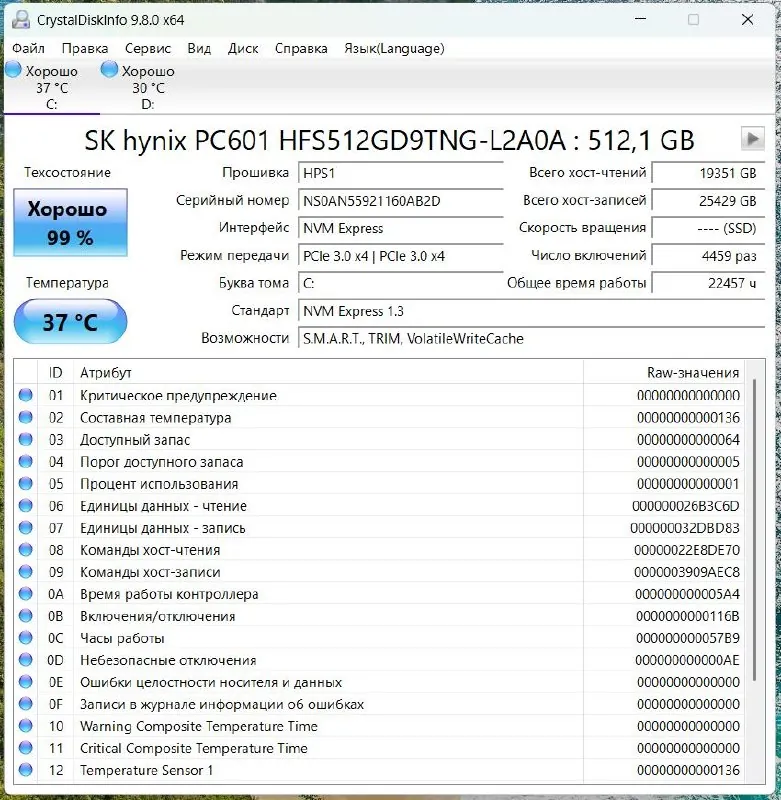The height and width of the screenshot is (800, 781).
Task: Click raw value 00000000005A4
Action: pyautogui.click(x=687, y=594)
